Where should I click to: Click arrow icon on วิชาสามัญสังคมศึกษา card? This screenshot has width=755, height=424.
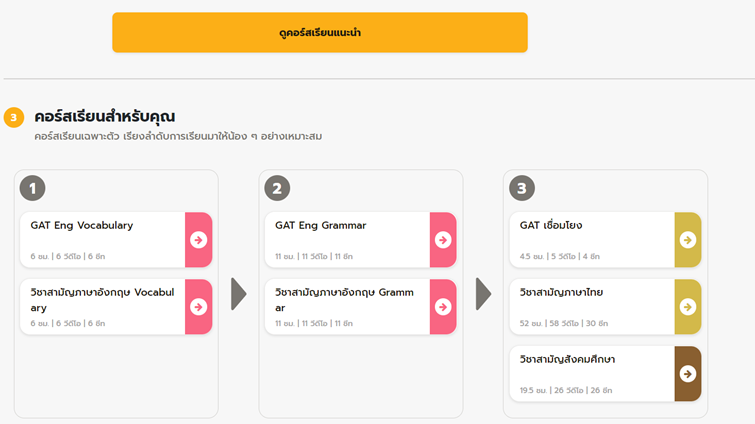688,373
